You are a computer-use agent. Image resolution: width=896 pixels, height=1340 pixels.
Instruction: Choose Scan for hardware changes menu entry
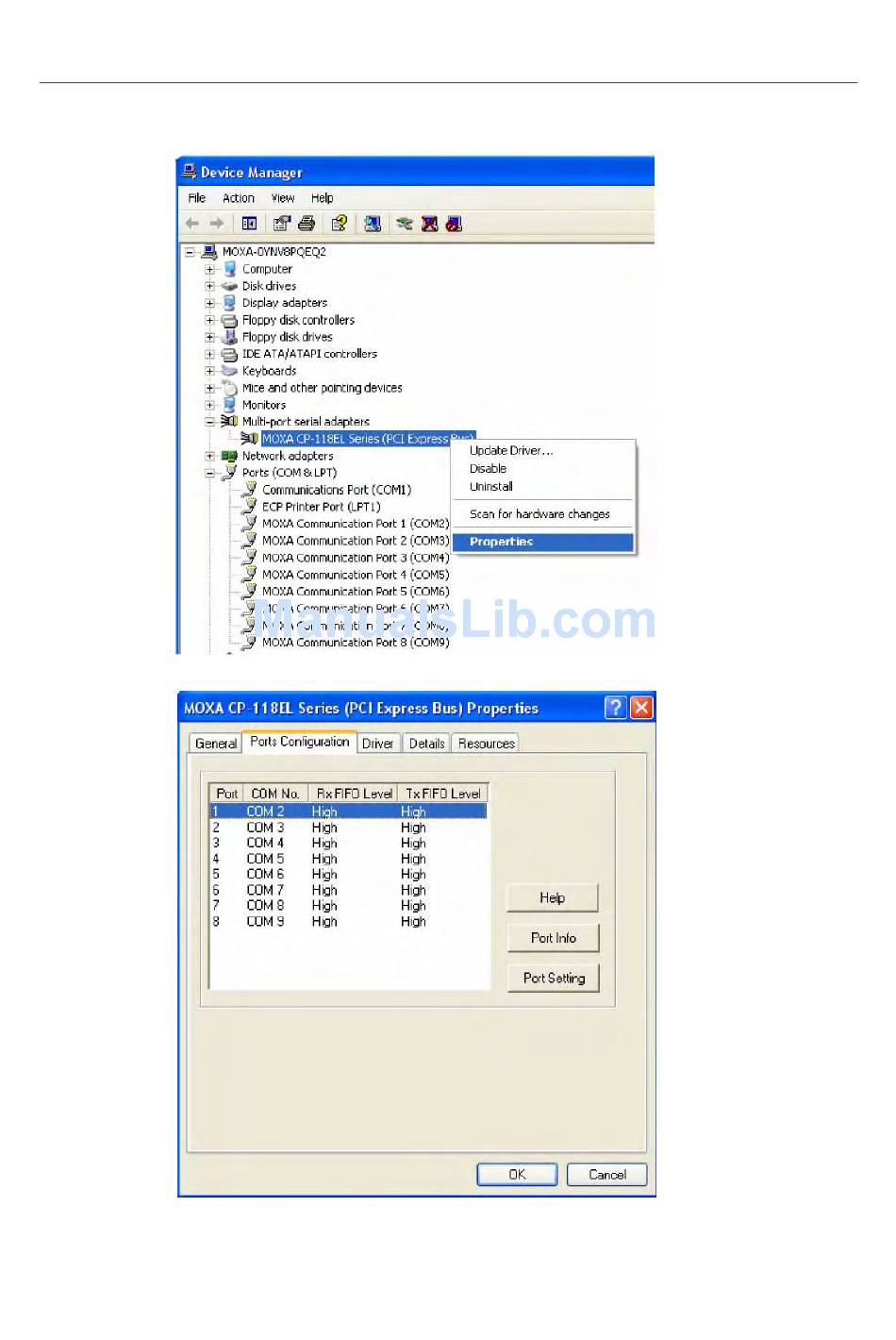click(x=543, y=514)
